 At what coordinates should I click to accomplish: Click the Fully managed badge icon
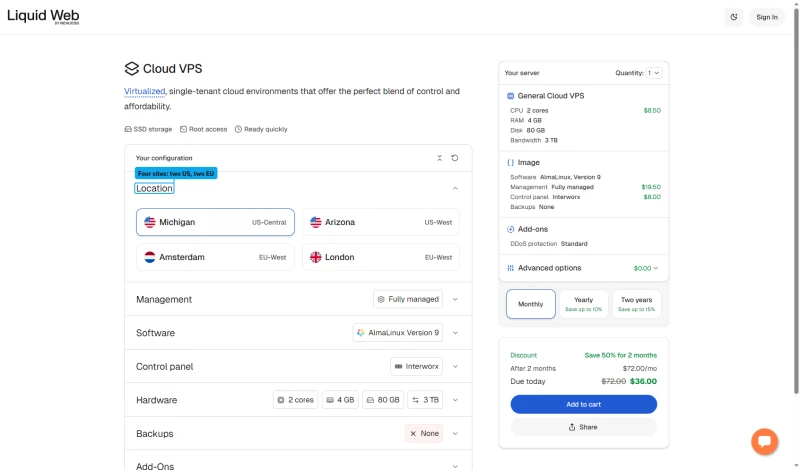(381, 300)
